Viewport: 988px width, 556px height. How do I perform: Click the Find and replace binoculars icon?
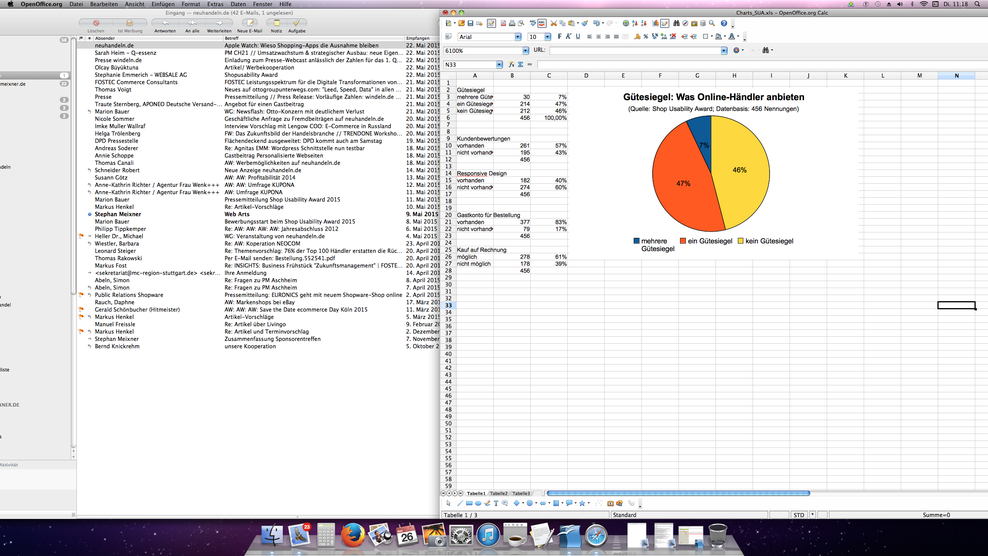click(x=677, y=23)
